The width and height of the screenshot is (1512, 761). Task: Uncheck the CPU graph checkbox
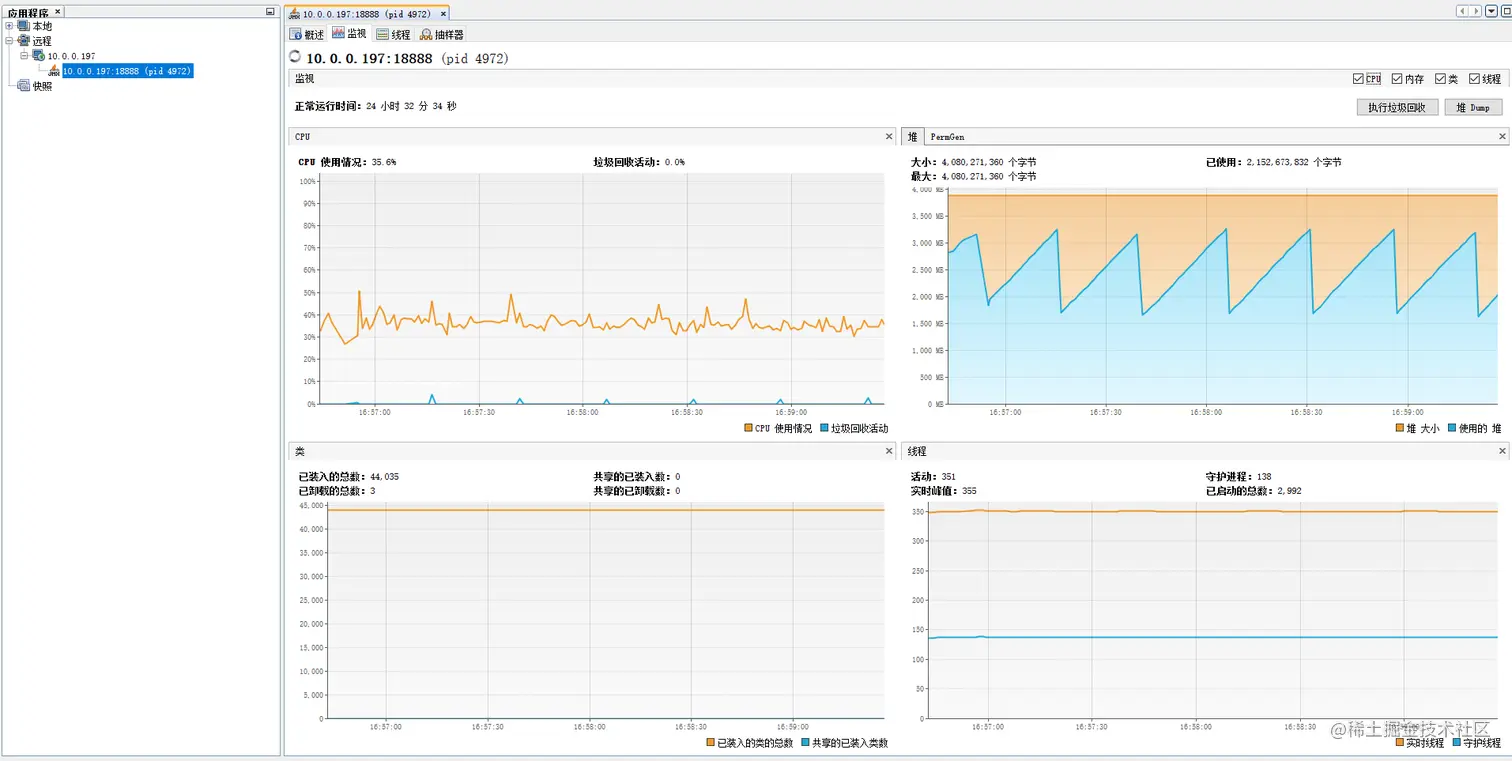pyautogui.click(x=1358, y=79)
